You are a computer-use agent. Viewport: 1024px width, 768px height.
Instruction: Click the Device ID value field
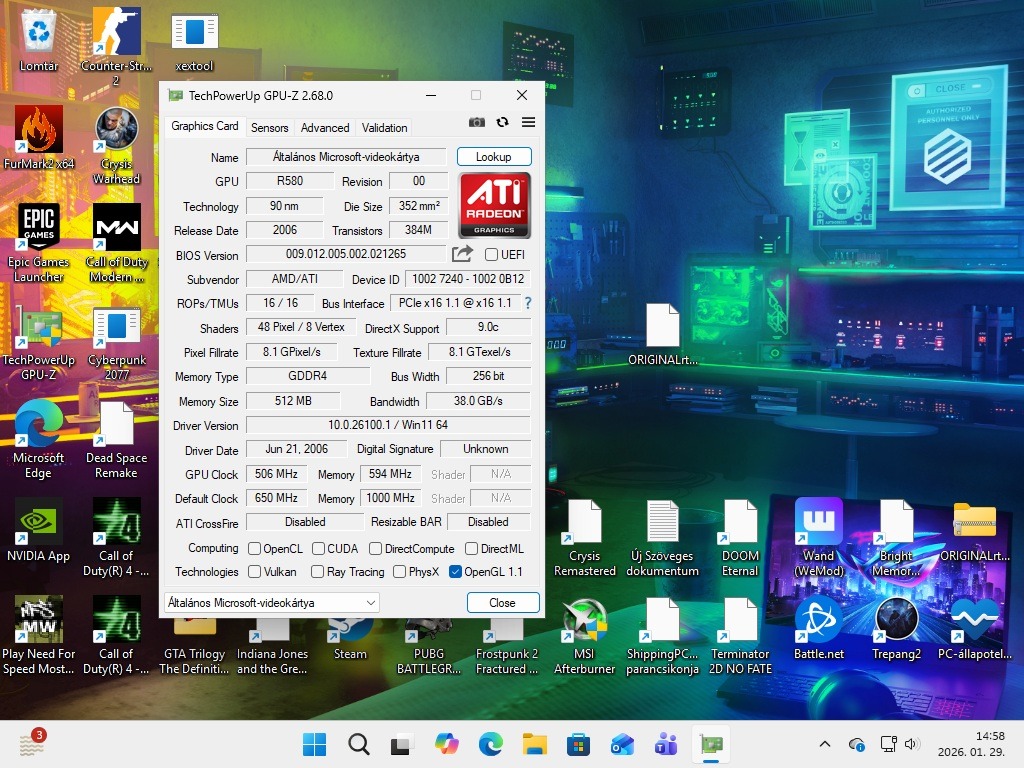pos(468,279)
